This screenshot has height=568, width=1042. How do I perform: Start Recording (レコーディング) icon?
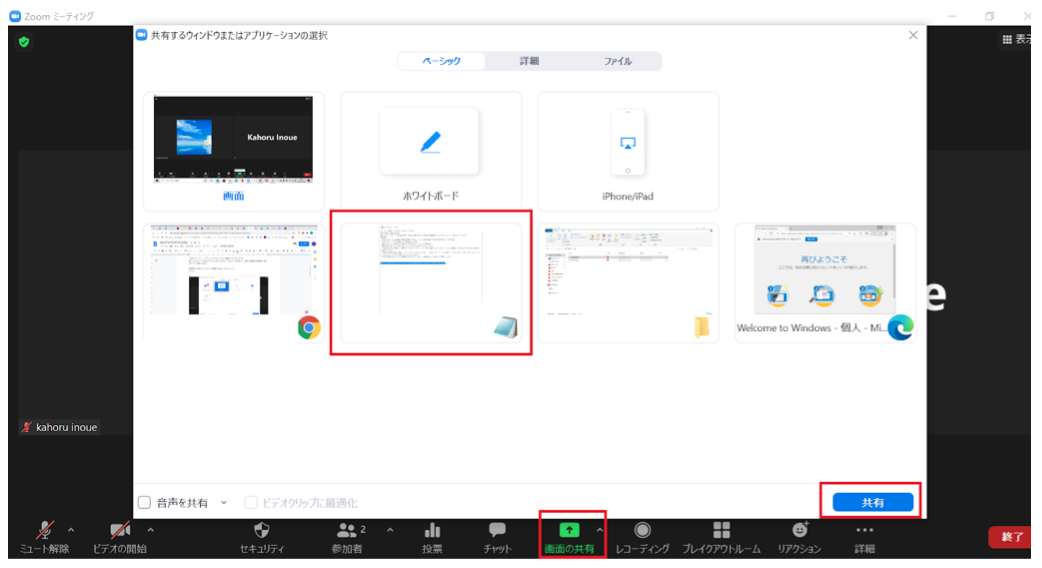tap(642, 531)
